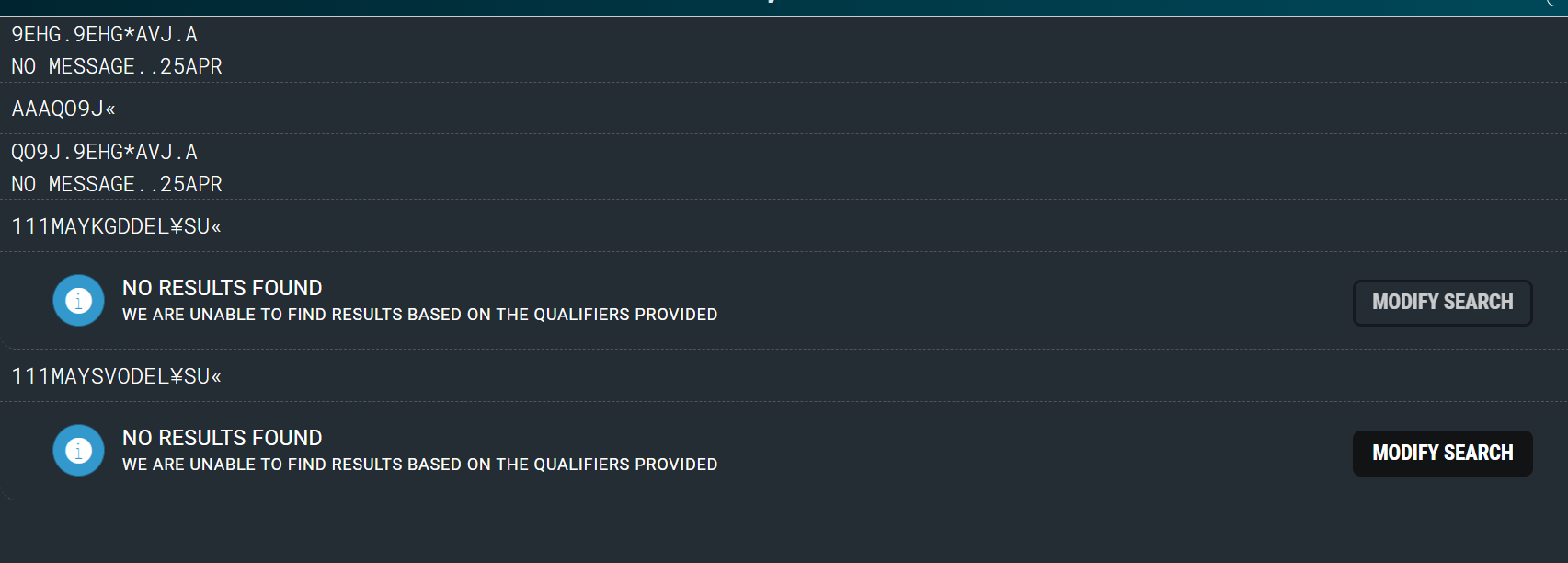Viewport: 1568px width, 563px height.
Task: Click NO MESSAGE..25APR below 9EHG.9EHG*AVJ.A
Action: point(117,66)
